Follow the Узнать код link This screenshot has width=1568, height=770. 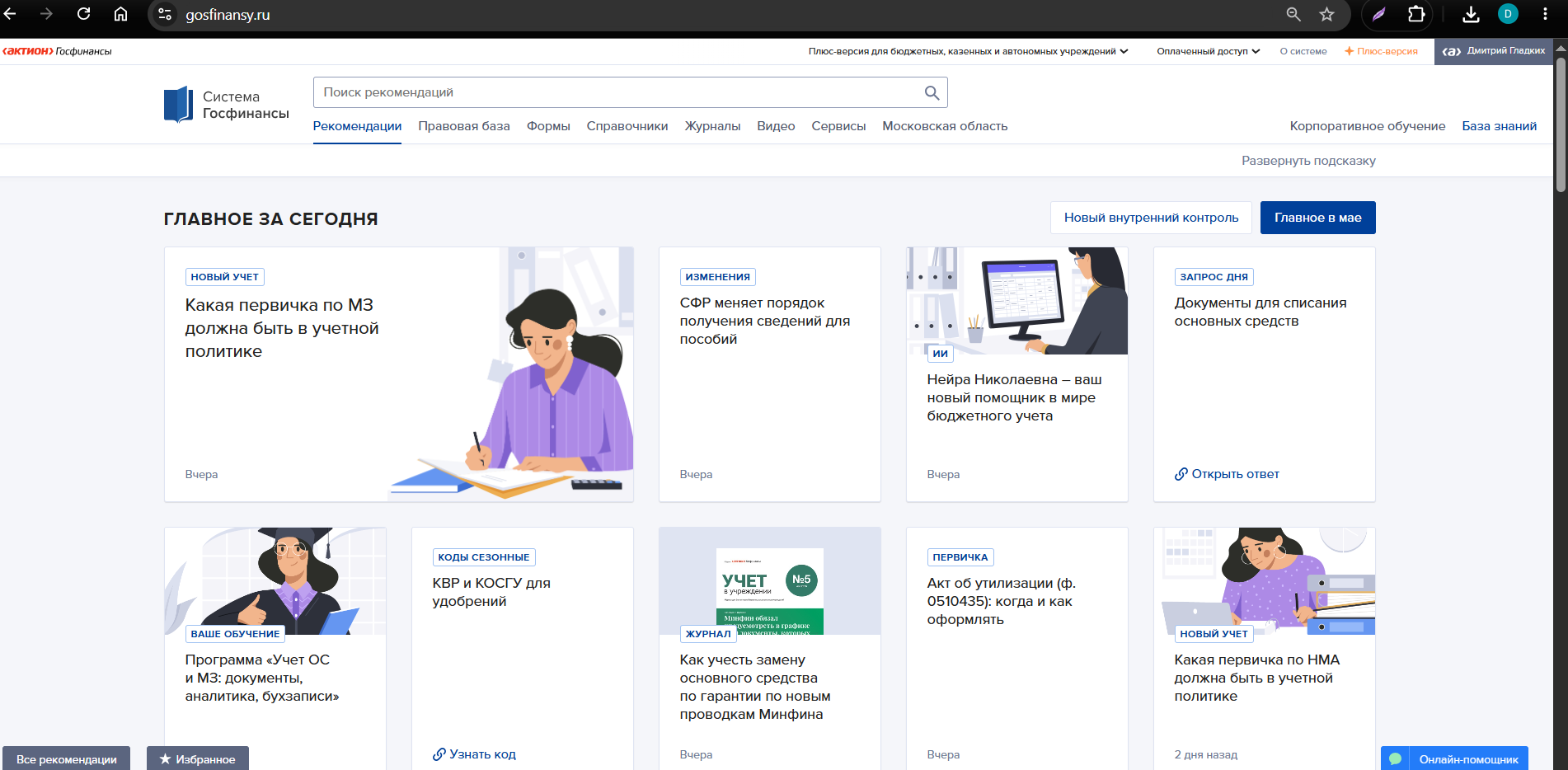[474, 754]
